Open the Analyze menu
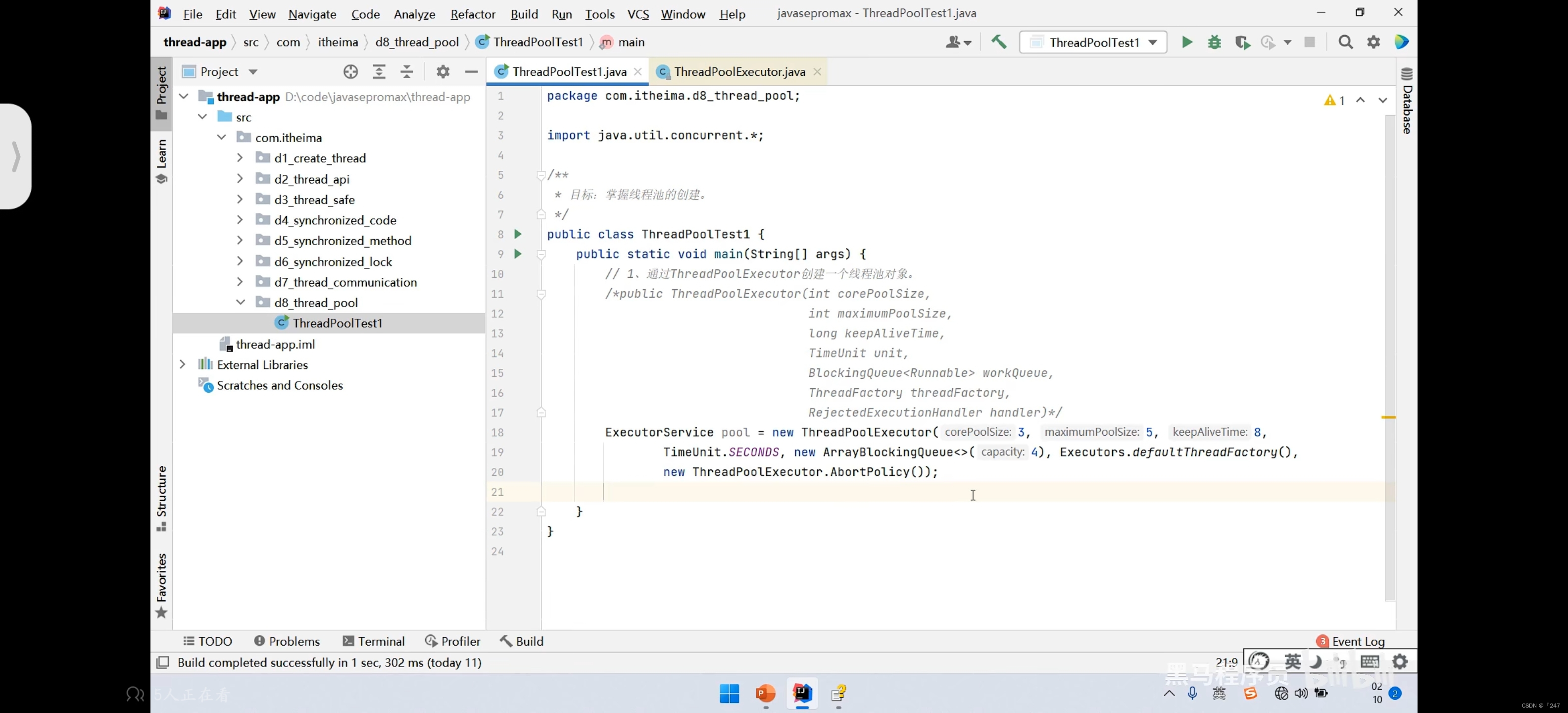The height and width of the screenshot is (713, 1568). click(414, 14)
